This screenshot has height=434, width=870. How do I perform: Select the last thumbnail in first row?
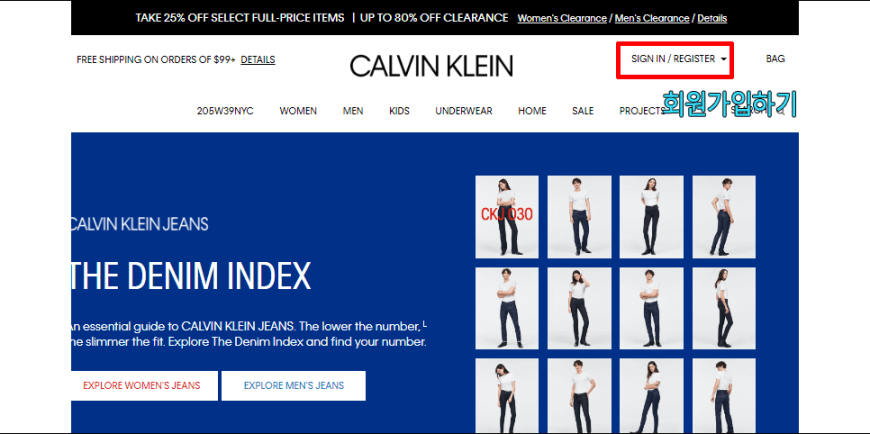724,216
